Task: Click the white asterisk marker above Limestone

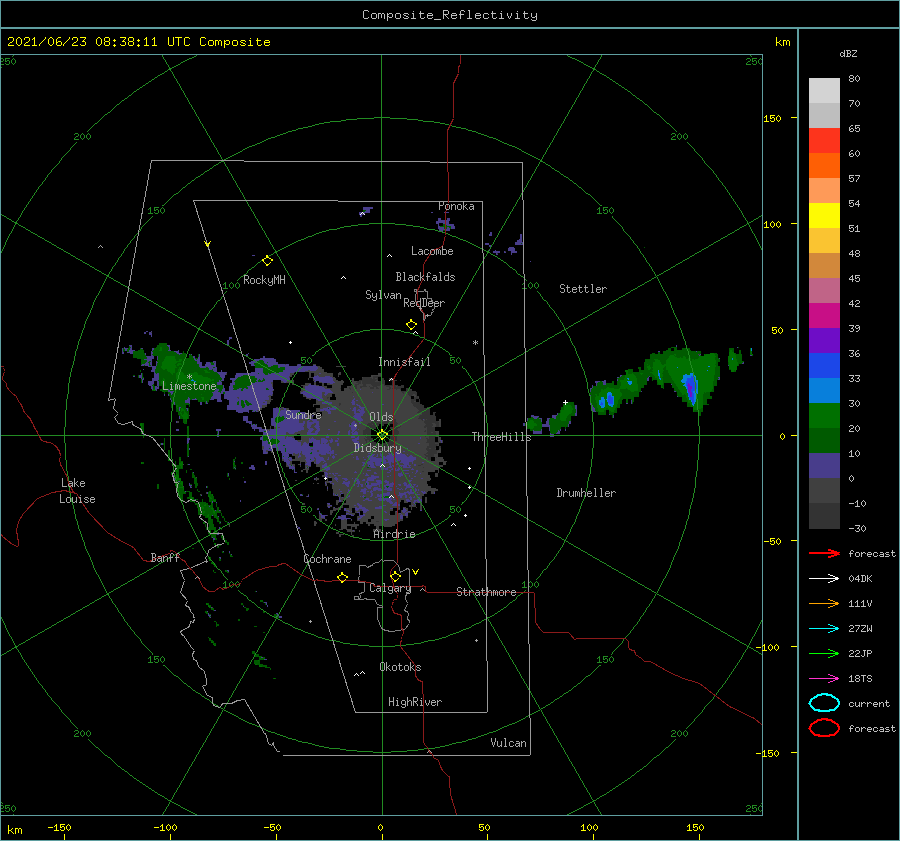Action: pos(189,377)
